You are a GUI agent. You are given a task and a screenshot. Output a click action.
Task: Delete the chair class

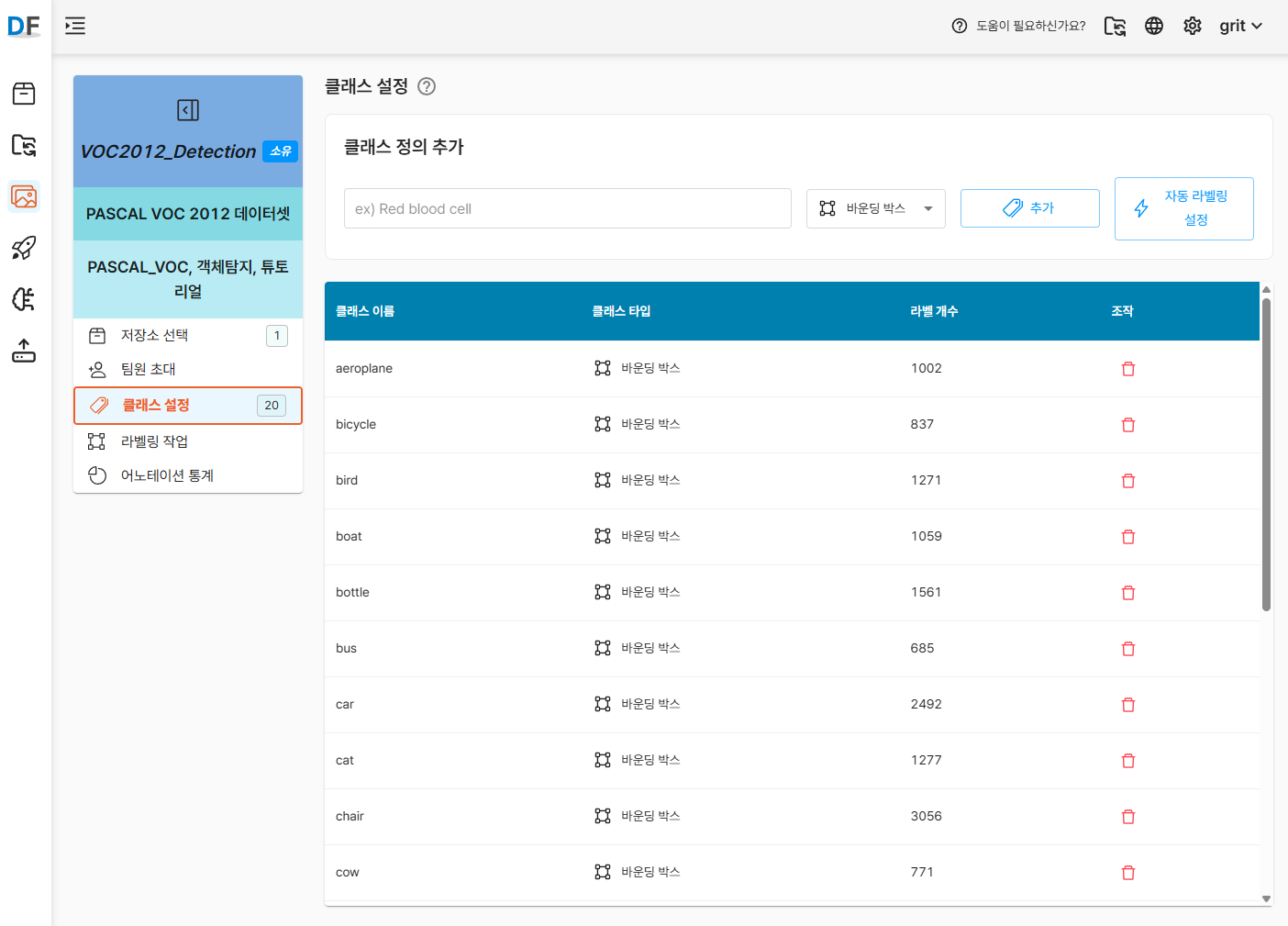pyautogui.click(x=1128, y=817)
